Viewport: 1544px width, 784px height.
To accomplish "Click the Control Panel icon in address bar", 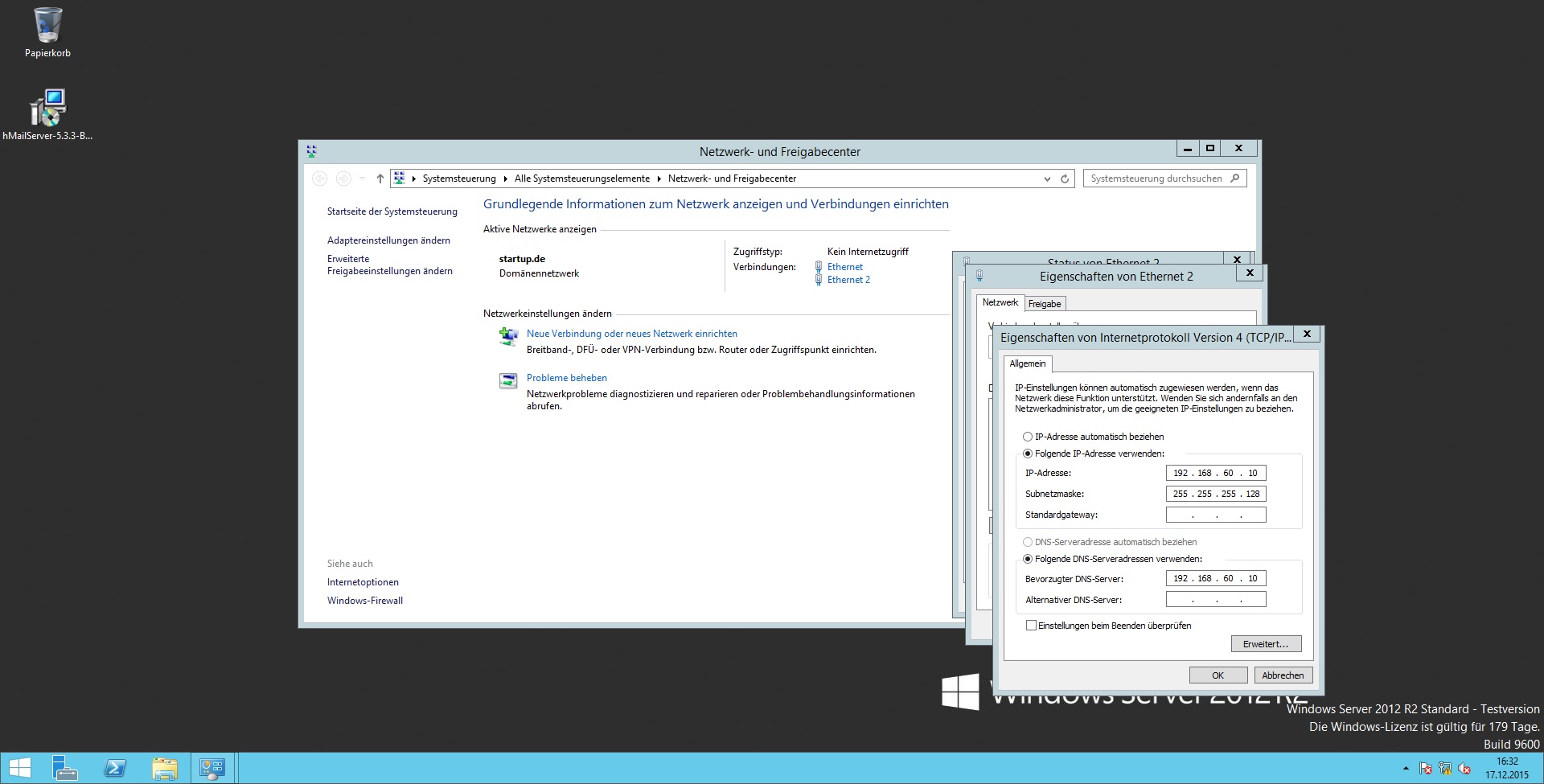I will coord(400,178).
